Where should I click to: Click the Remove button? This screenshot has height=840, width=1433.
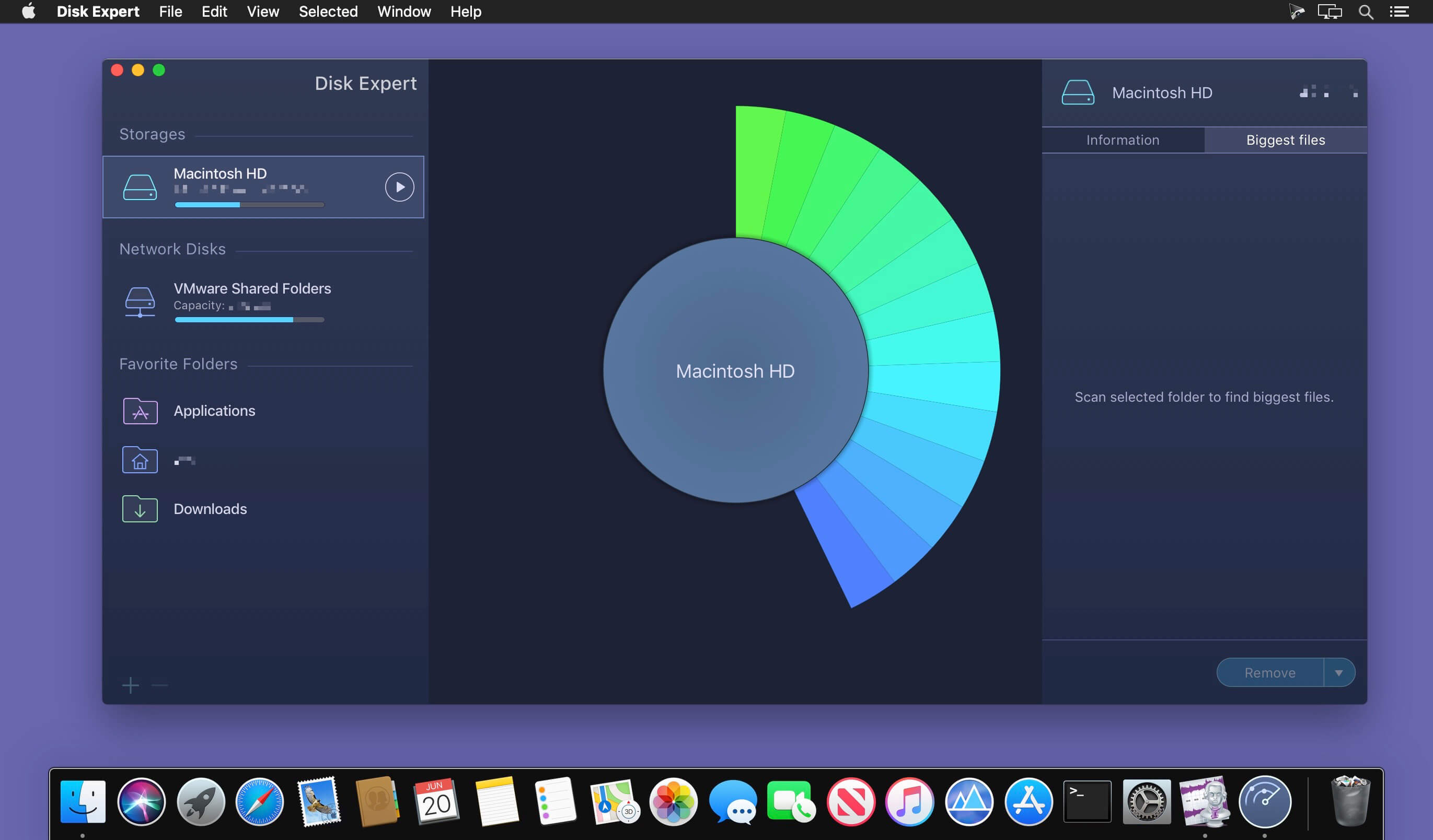click(1270, 672)
